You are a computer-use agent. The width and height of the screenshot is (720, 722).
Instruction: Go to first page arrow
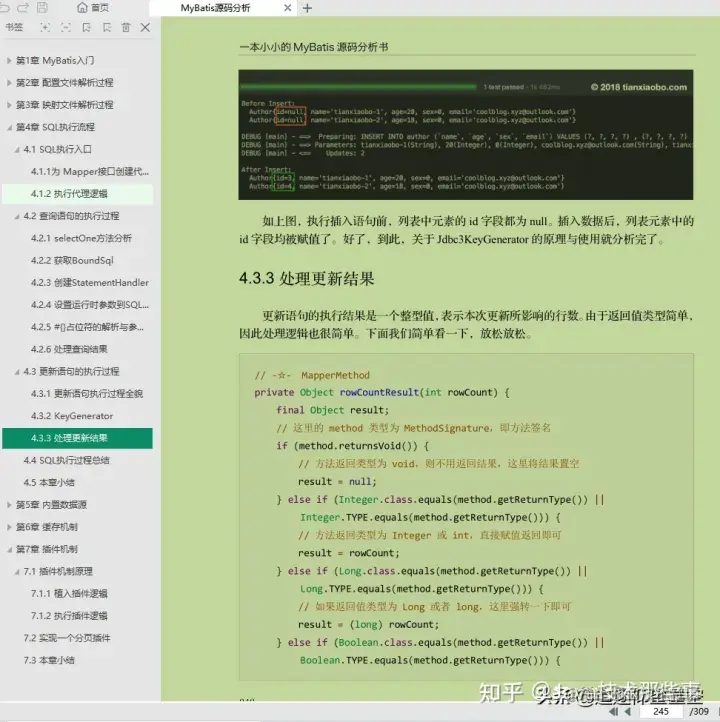point(614,711)
